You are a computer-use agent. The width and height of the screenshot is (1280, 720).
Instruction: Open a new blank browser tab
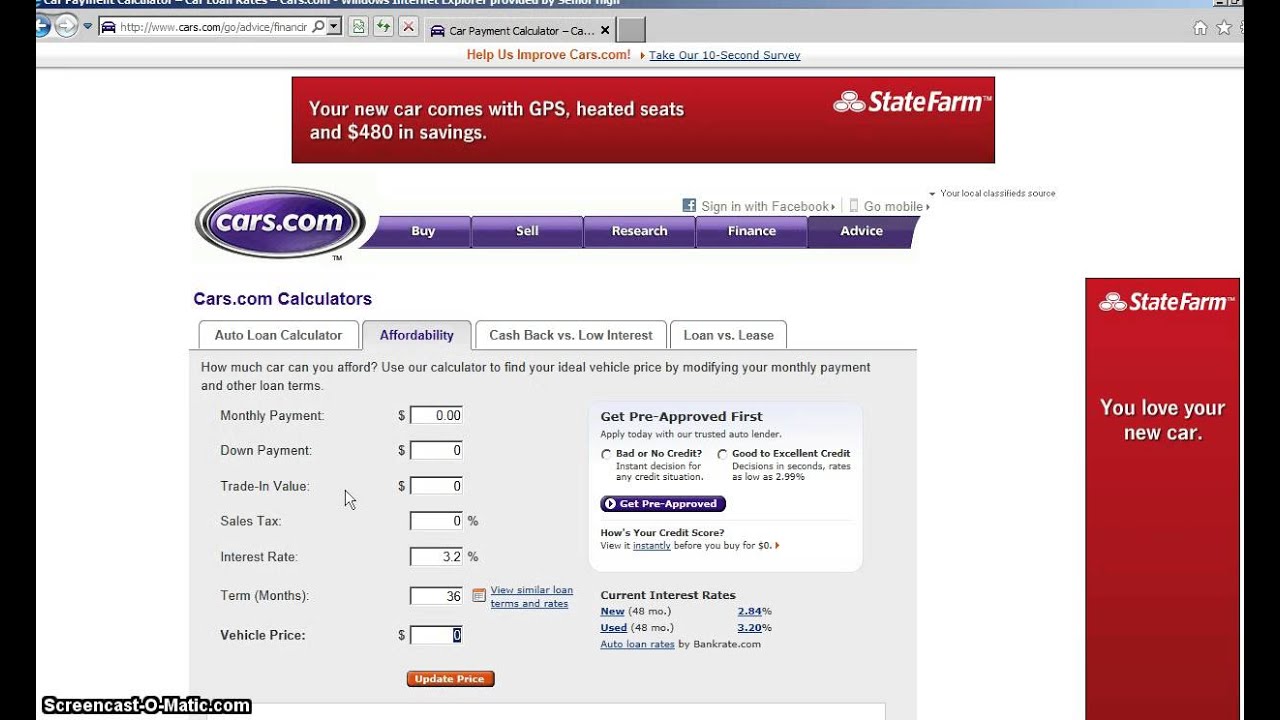coord(631,30)
